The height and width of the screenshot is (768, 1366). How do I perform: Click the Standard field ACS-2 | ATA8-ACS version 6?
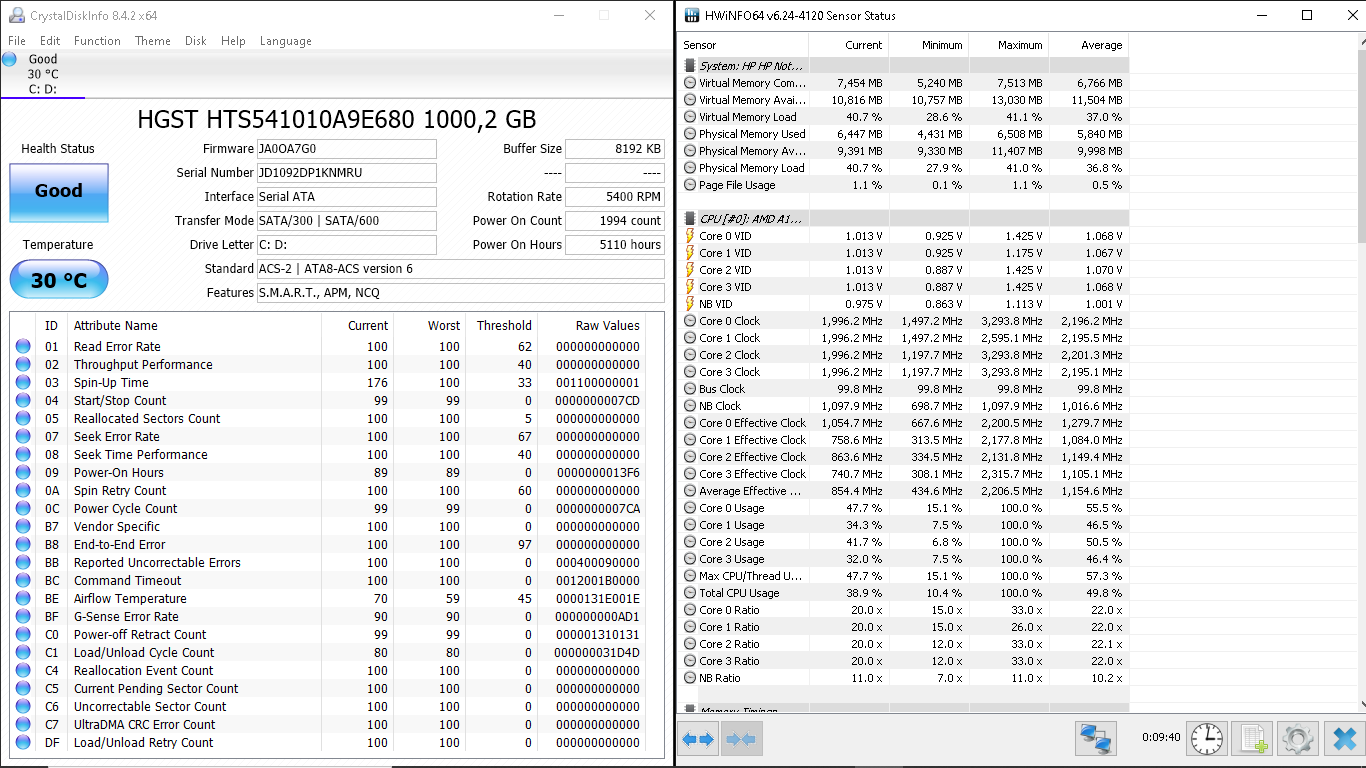pos(461,269)
